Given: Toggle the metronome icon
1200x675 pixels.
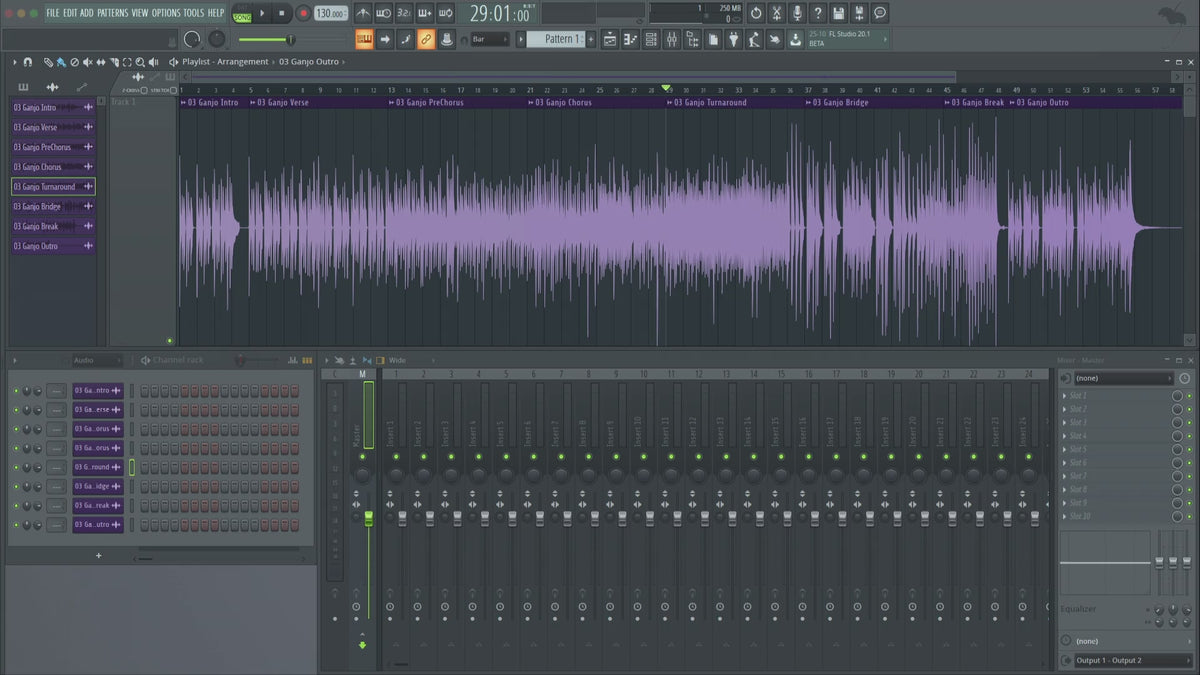Looking at the screenshot, I should tap(362, 14).
